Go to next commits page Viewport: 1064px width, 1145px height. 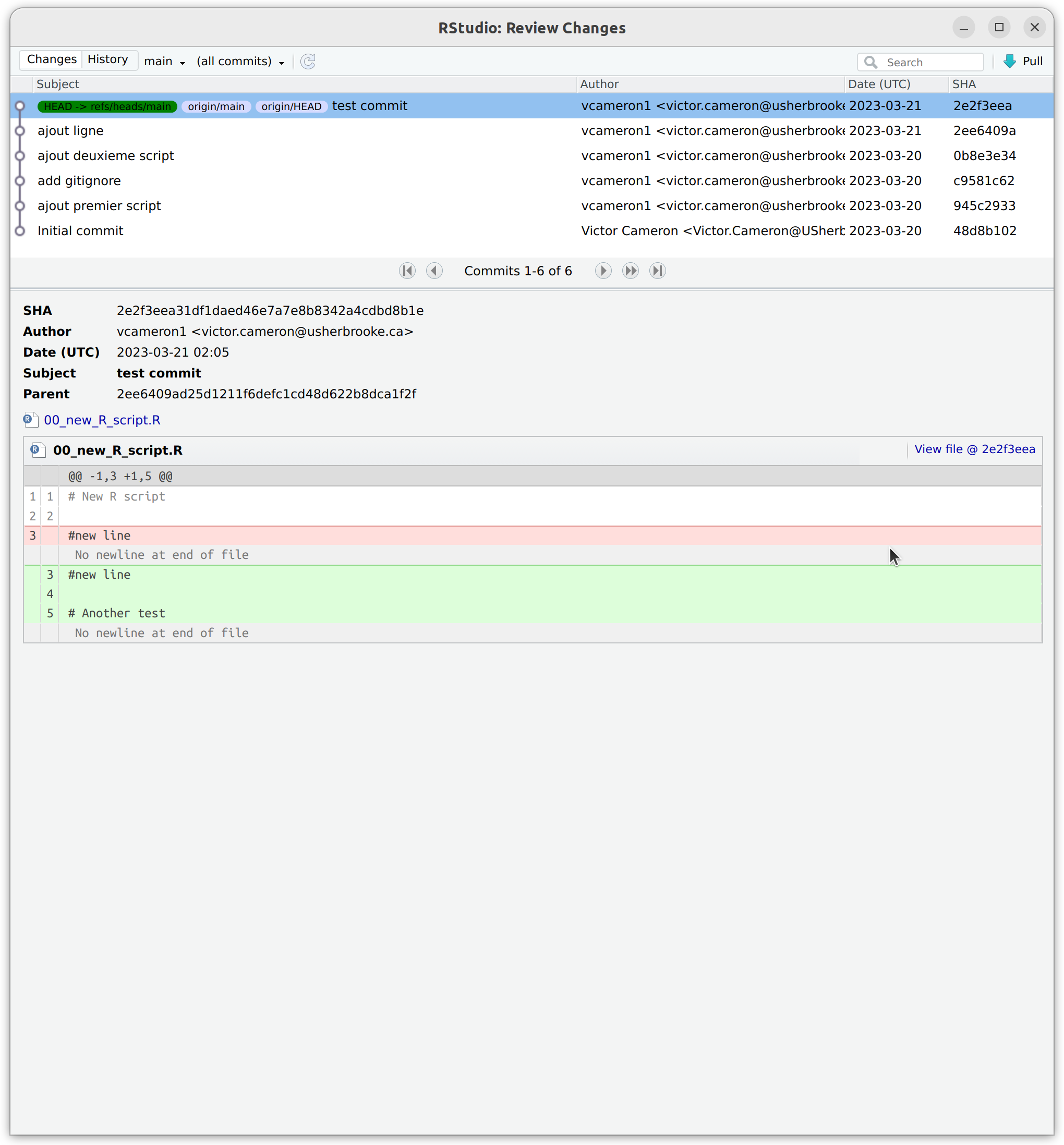coord(603,271)
